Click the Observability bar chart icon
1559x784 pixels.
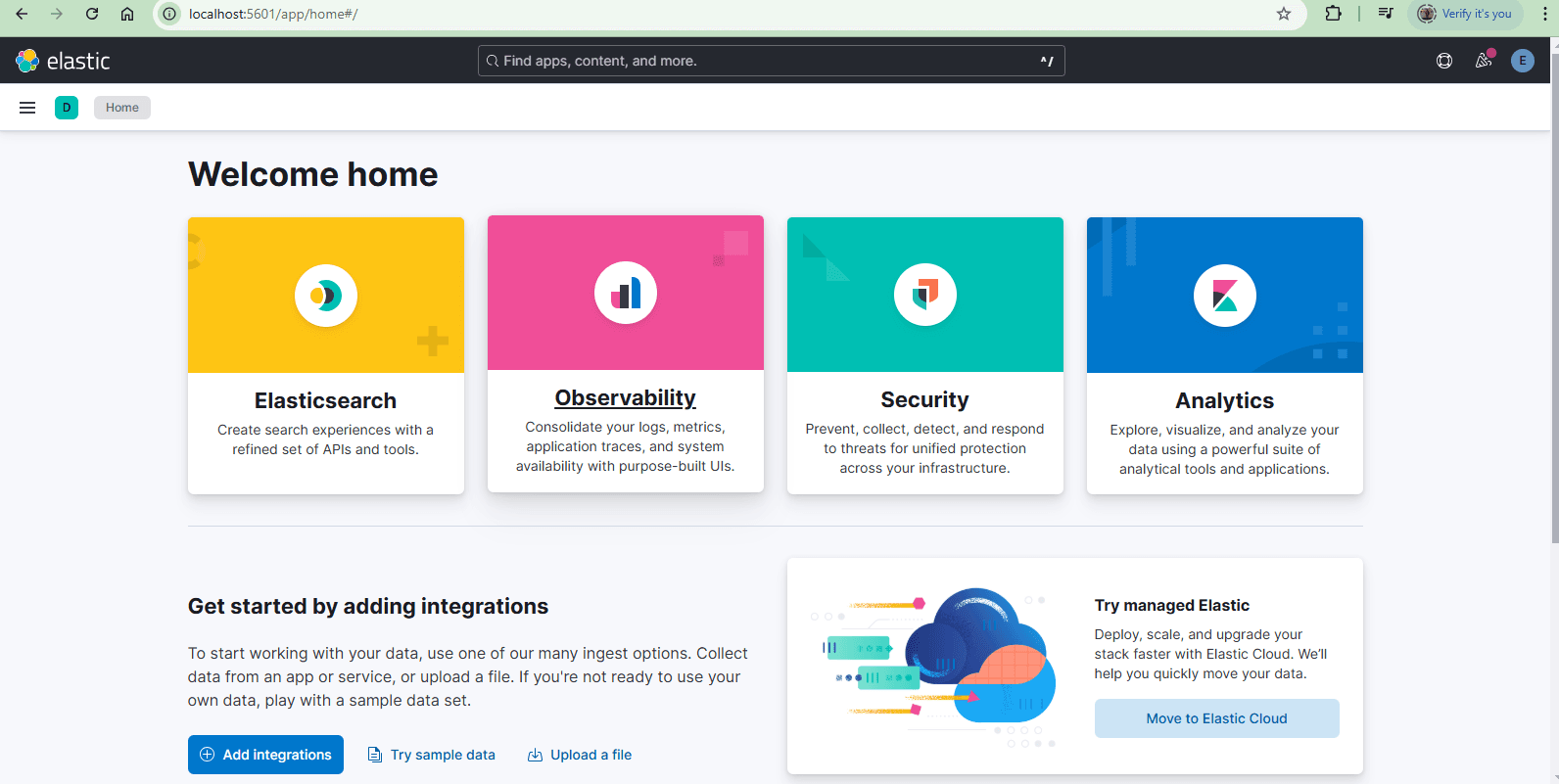coord(626,293)
